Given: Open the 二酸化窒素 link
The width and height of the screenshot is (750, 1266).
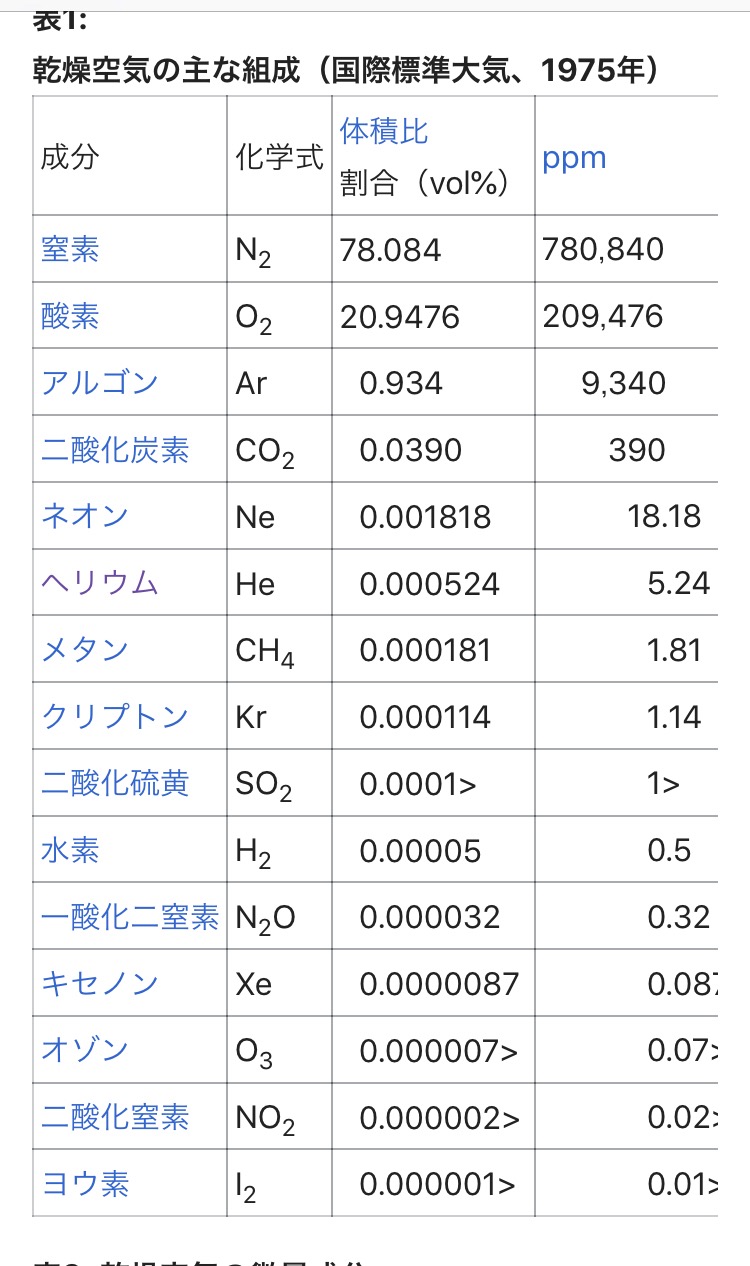Looking at the screenshot, I should coord(115,1117).
